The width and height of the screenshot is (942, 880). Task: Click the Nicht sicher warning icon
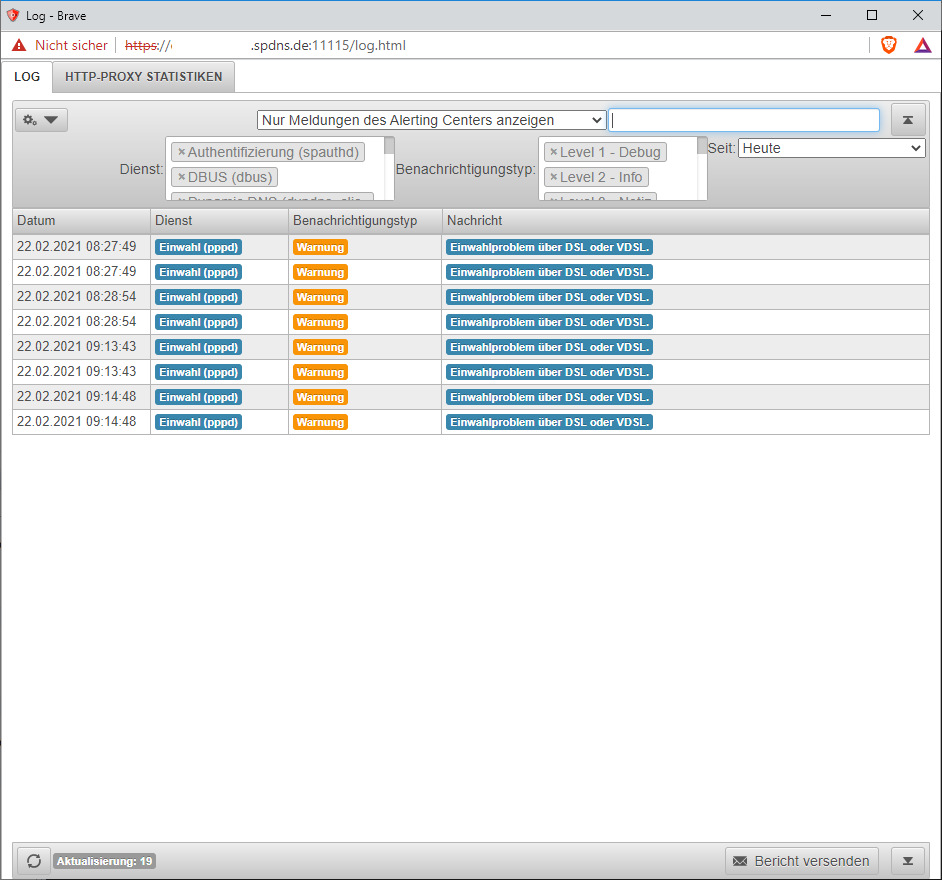19,45
